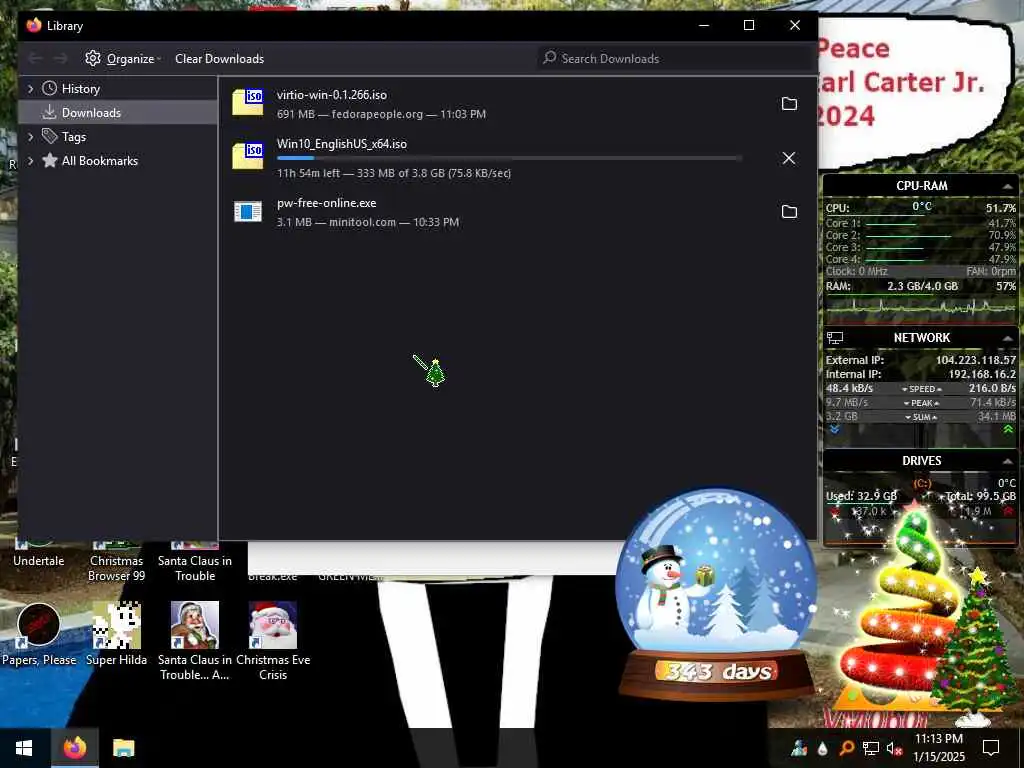The image size is (1024, 768).
Task: Click the Win10 ISO file icon
Action: 248,156
